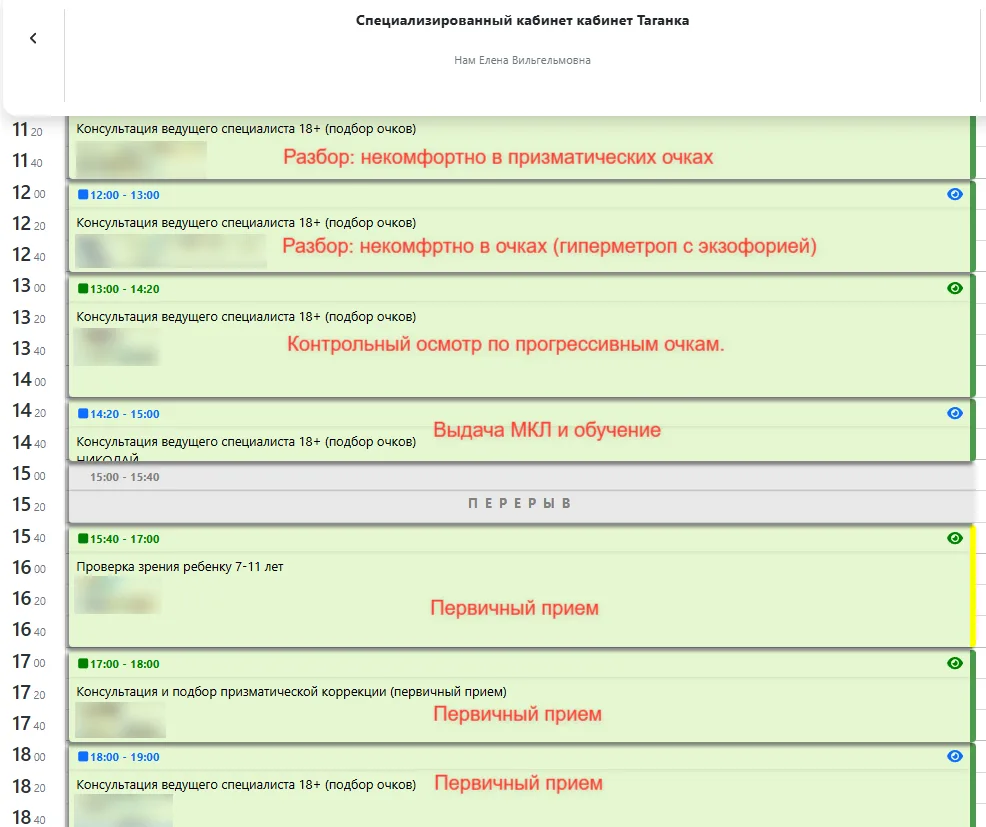Click the 17 00 time label on the timeline
This screenshot has height=827, width=986.
[x=29, y=662]
